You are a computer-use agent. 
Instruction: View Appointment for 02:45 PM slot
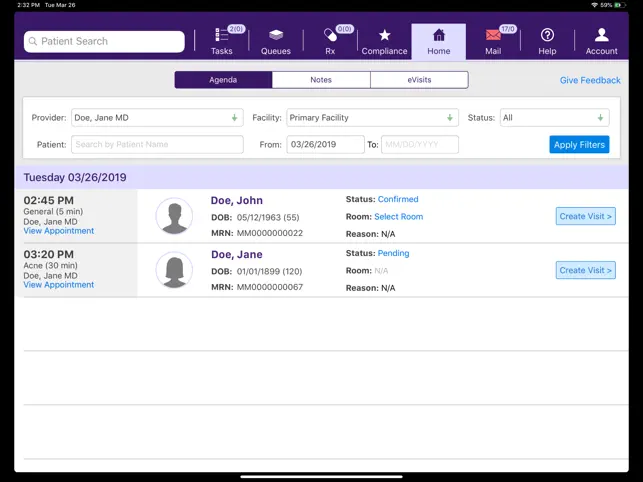point(59,231)
